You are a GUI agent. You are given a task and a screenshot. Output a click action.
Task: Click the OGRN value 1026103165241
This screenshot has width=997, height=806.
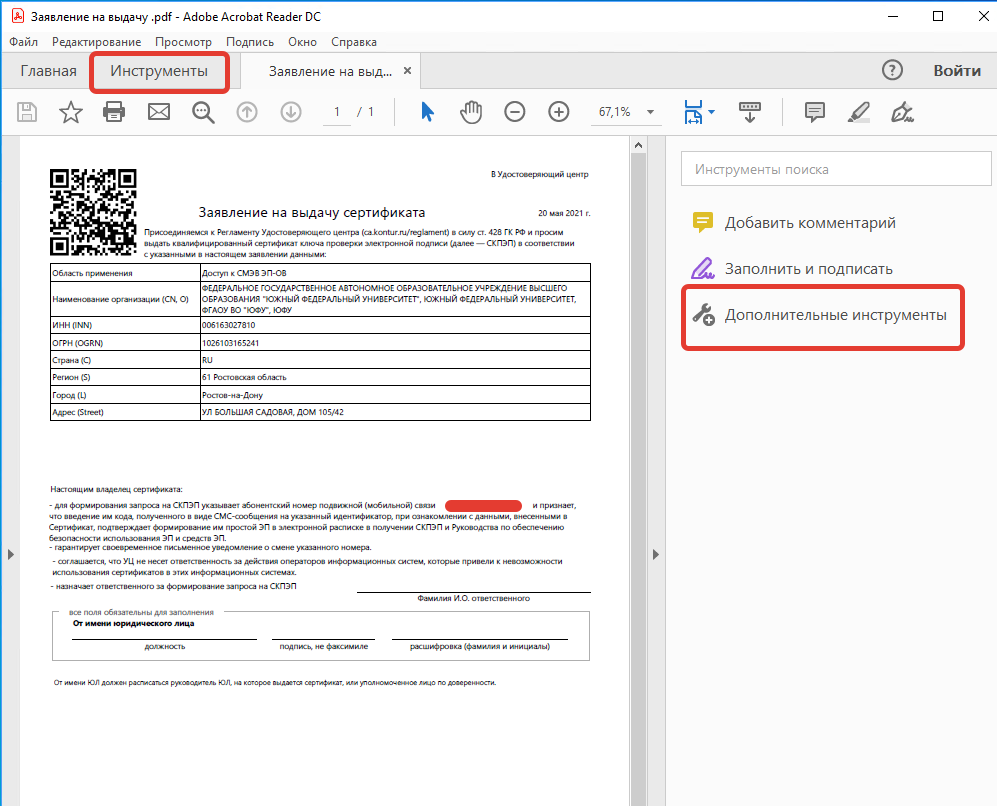230,343
